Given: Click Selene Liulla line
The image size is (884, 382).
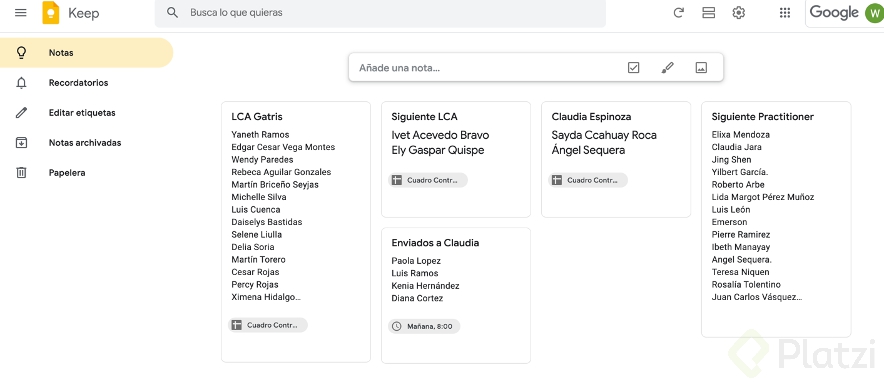Looking at the screenshot, I should [x=257, y=234].
